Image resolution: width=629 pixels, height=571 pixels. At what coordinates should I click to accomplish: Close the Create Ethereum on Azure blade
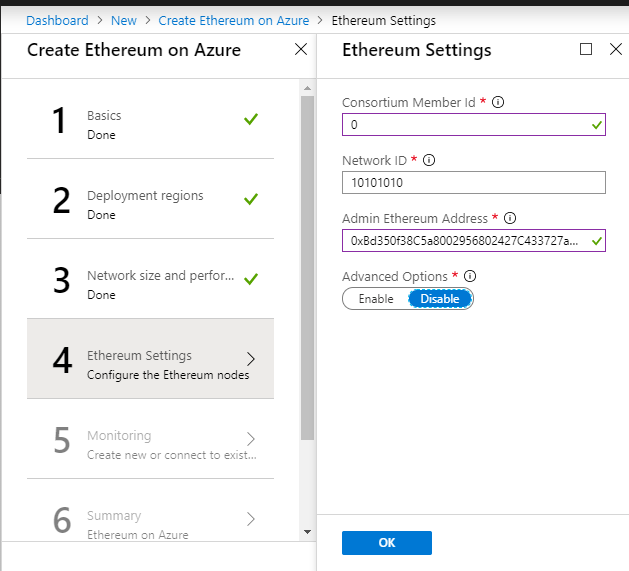[300, 49]
